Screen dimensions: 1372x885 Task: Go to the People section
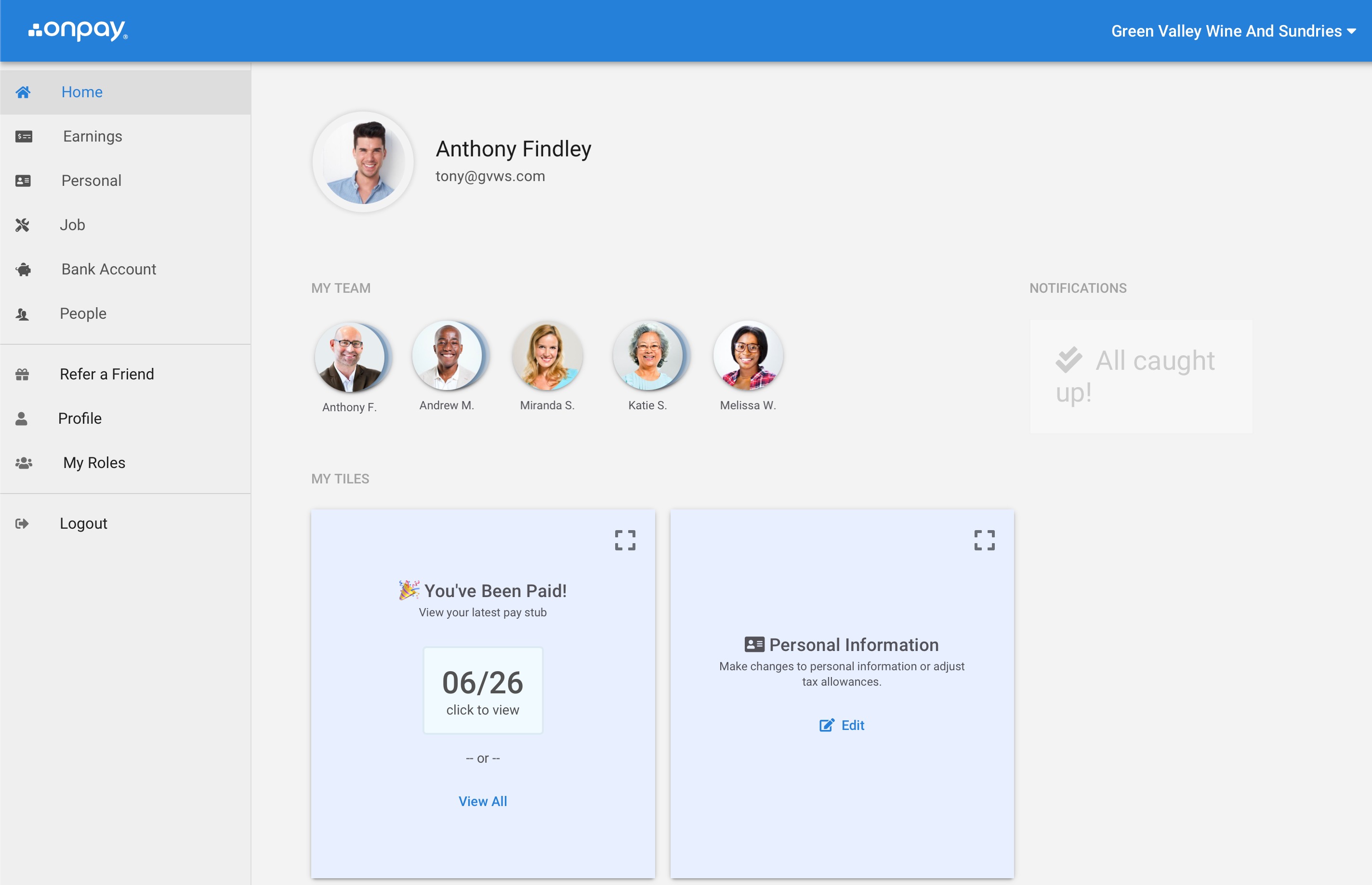83,313
